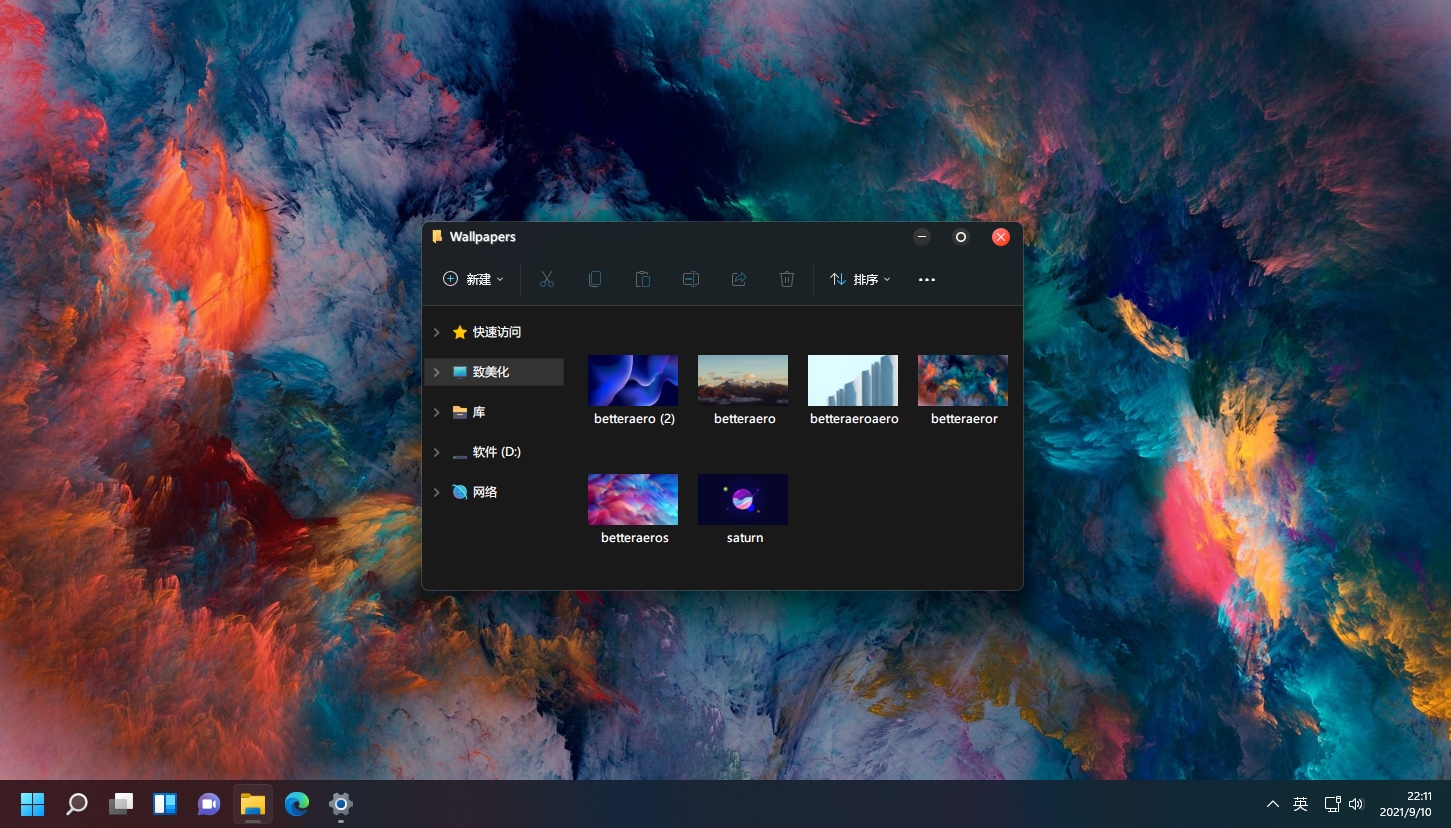Image resolution: width=1451 pixels, height=828 pixels.
Task: Click the Paste clipboard icon
Action: coord(643,279)
